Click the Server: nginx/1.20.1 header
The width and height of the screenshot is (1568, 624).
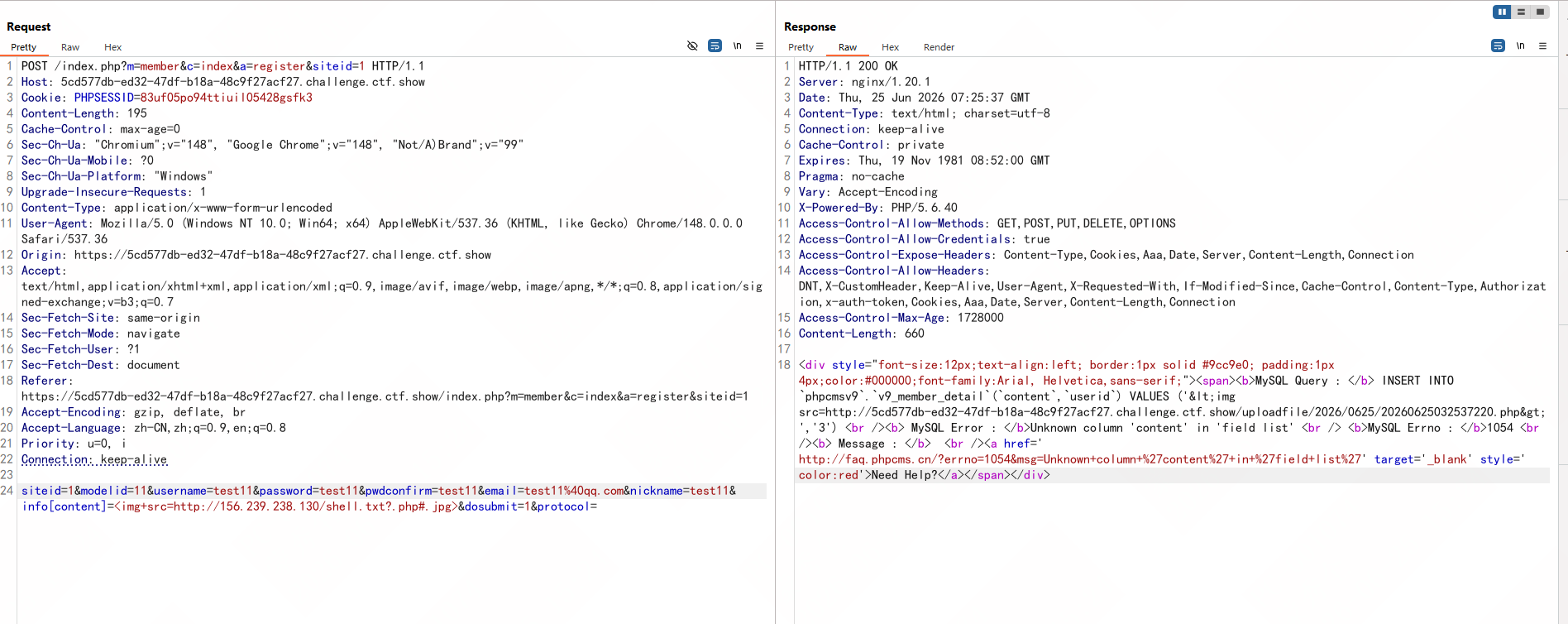(865, 82)
